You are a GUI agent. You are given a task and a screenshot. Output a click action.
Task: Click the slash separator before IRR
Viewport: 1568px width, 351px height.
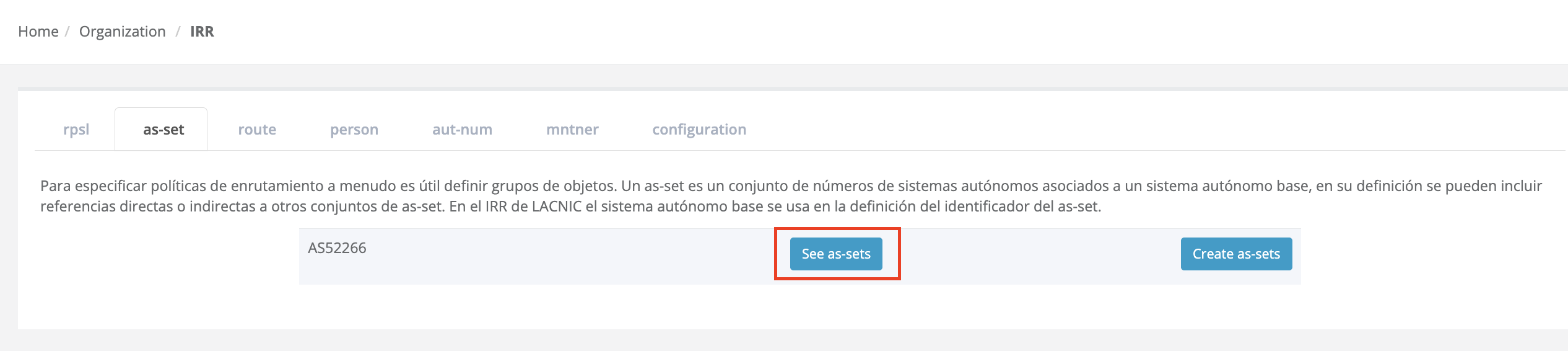[178, 32]
